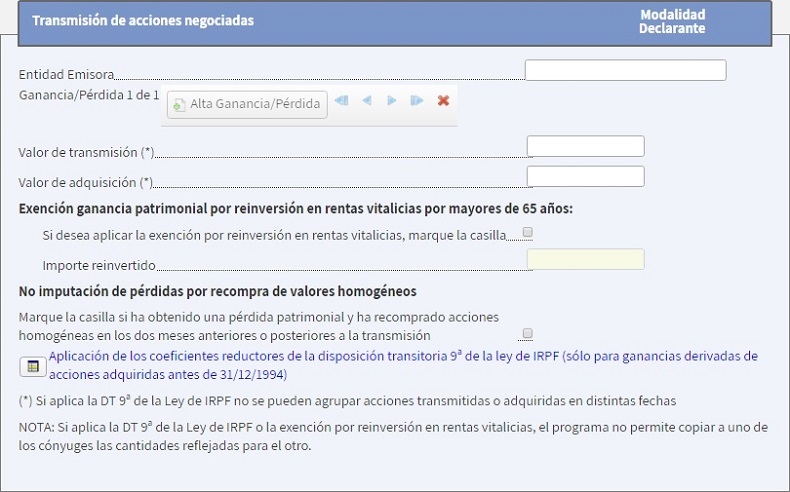Click the Alta Ganancia/Pérdida button
Image resolution: width=790 pixels, height=492 pixels.
coord(247,104)
